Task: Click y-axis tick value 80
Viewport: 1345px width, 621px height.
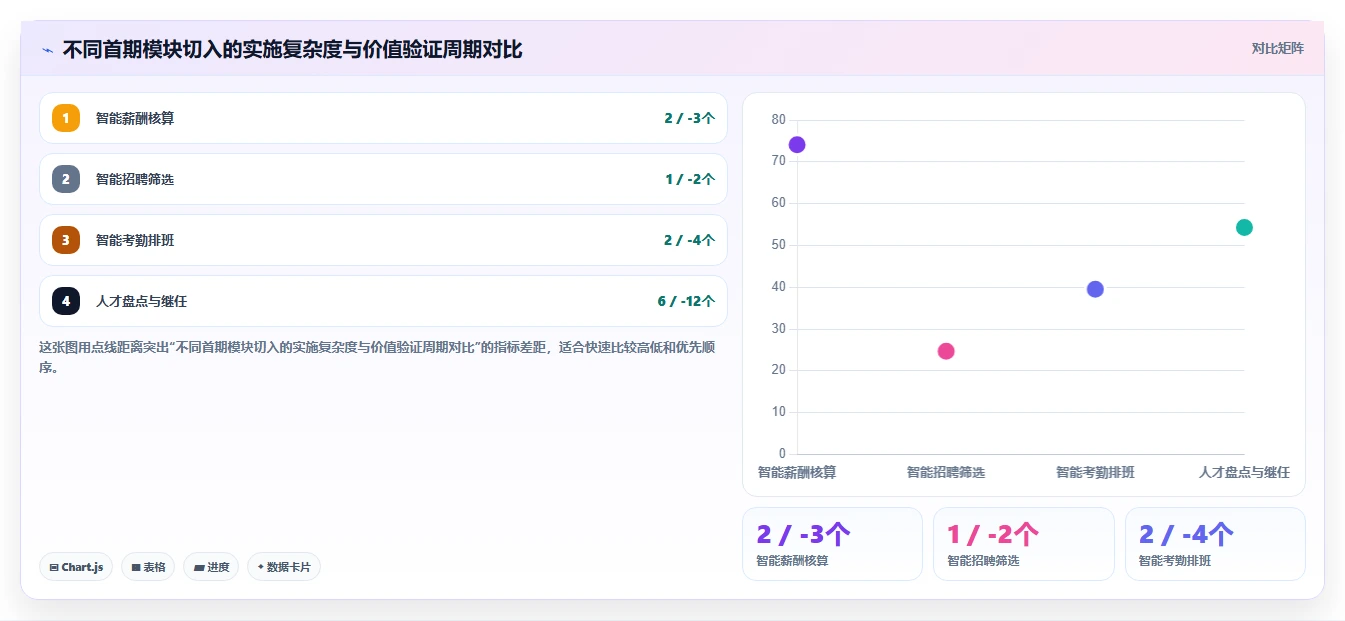Action: tap(779, 119)
